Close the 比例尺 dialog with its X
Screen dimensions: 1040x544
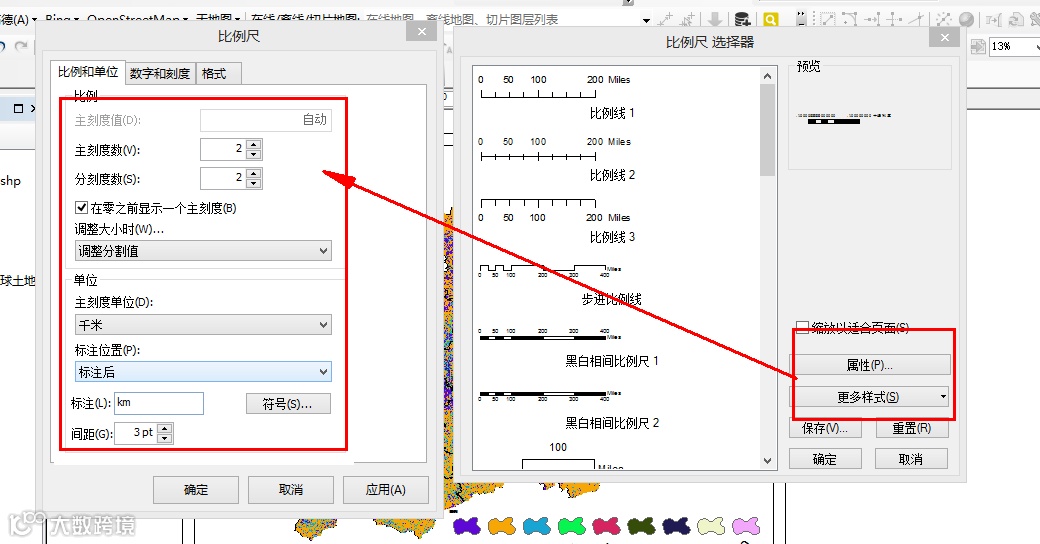[x=421, y=31]
